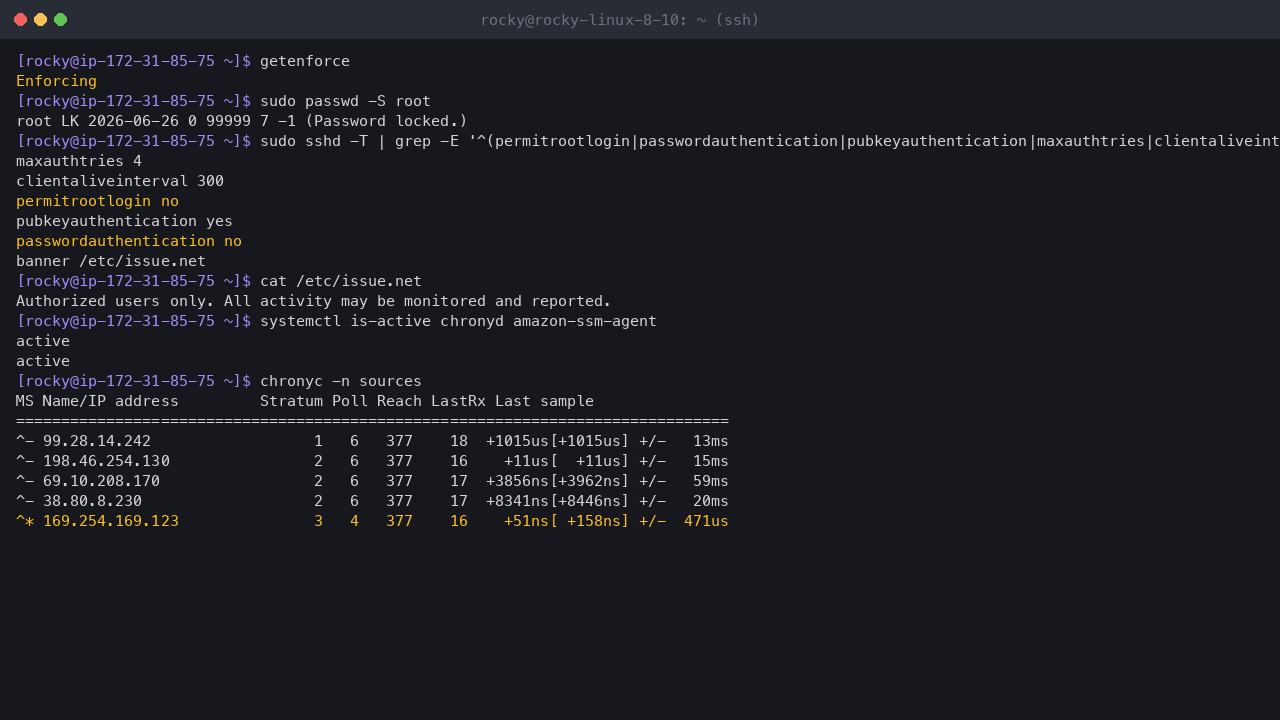Viewport: 1280px width, 720px height.
Task: Click the chronyc -n sources command
Action: pos(341,381)
